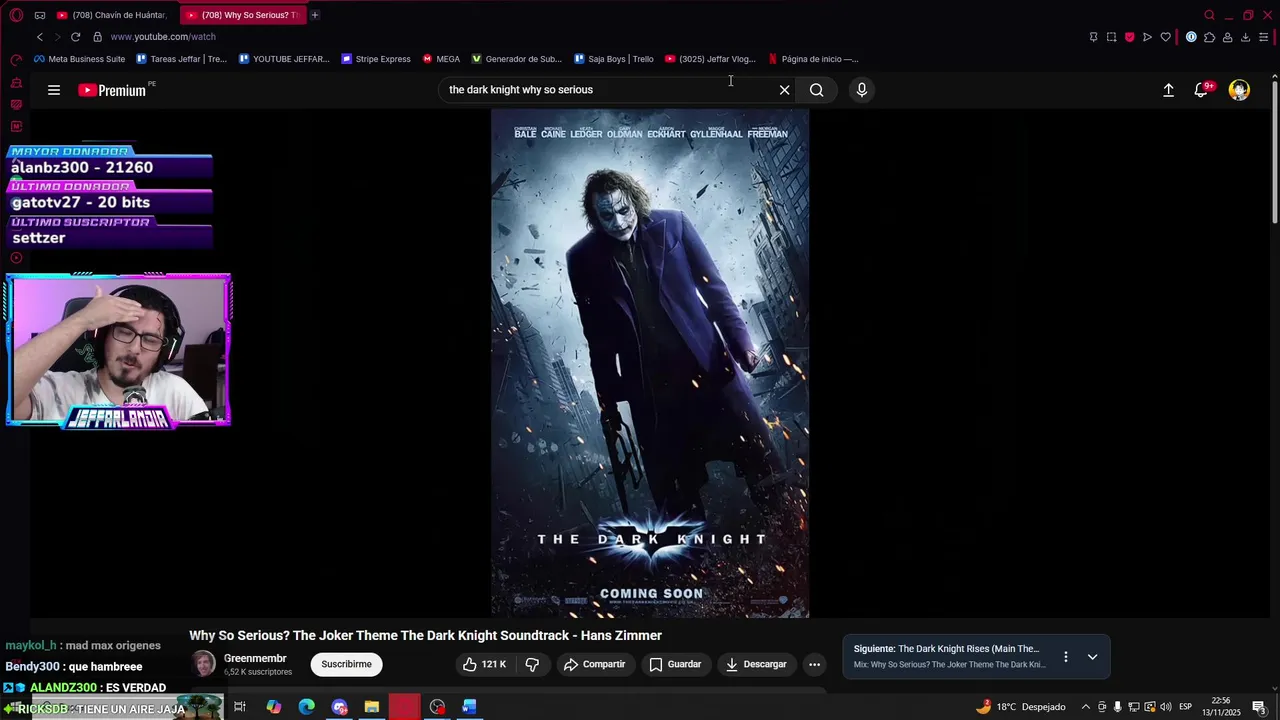Open Jeffar Vlog YouTube bookmark
The height and width of the screenshot is (720, 1280).
pyautogui.click(x=710, y=59)
